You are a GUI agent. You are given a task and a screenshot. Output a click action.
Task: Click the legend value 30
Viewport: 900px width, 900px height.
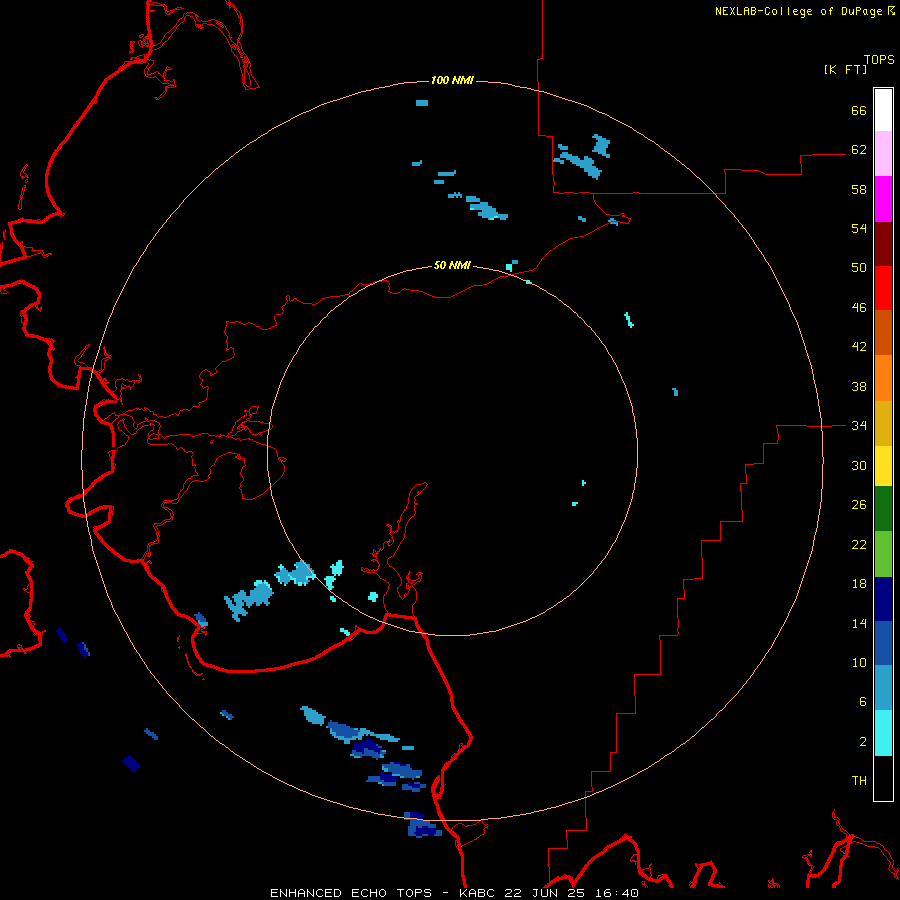coord(859,465)
